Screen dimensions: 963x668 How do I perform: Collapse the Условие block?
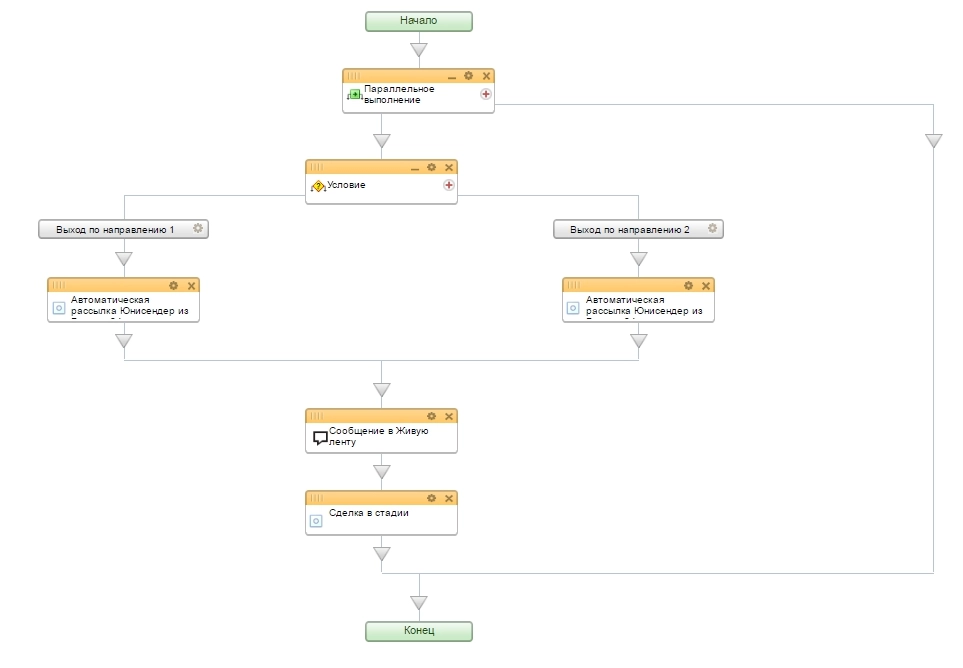(414, 168)
